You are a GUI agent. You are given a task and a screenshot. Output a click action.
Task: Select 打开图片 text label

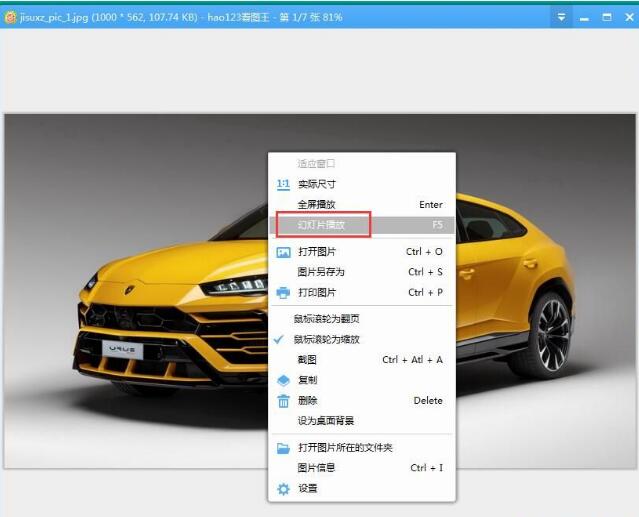coord(317,252)
